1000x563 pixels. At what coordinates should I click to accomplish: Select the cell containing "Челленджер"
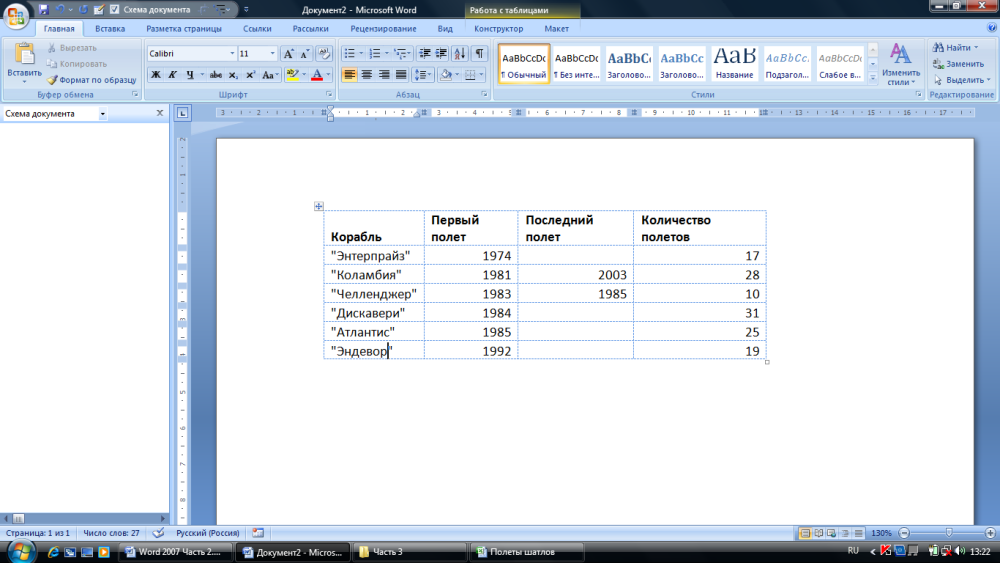pyautogui.click(x=374, y=294)
